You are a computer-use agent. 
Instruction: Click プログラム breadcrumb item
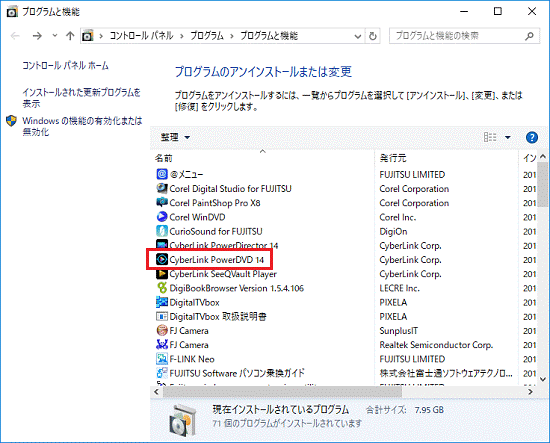click(207, 36)
